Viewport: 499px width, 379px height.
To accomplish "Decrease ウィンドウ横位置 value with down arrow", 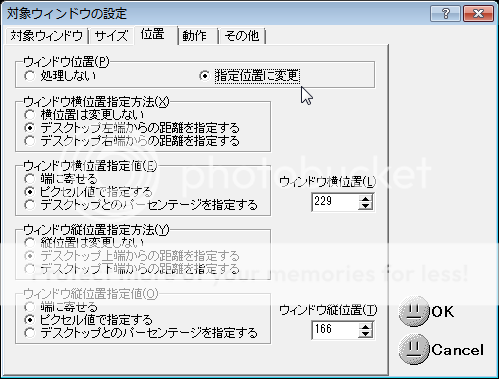I will [x=365, y=206].
